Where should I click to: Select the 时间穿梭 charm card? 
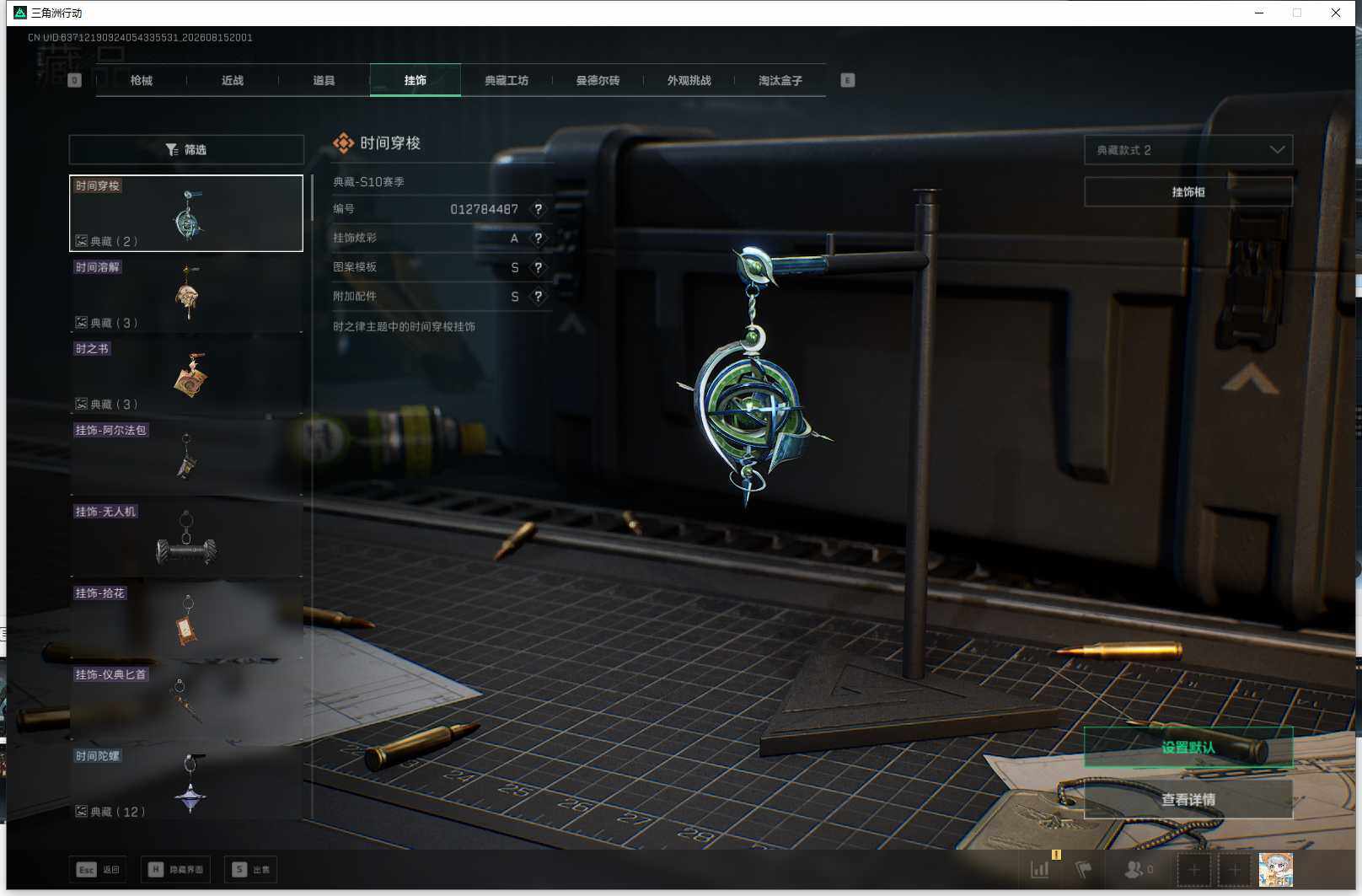point(186,213)
